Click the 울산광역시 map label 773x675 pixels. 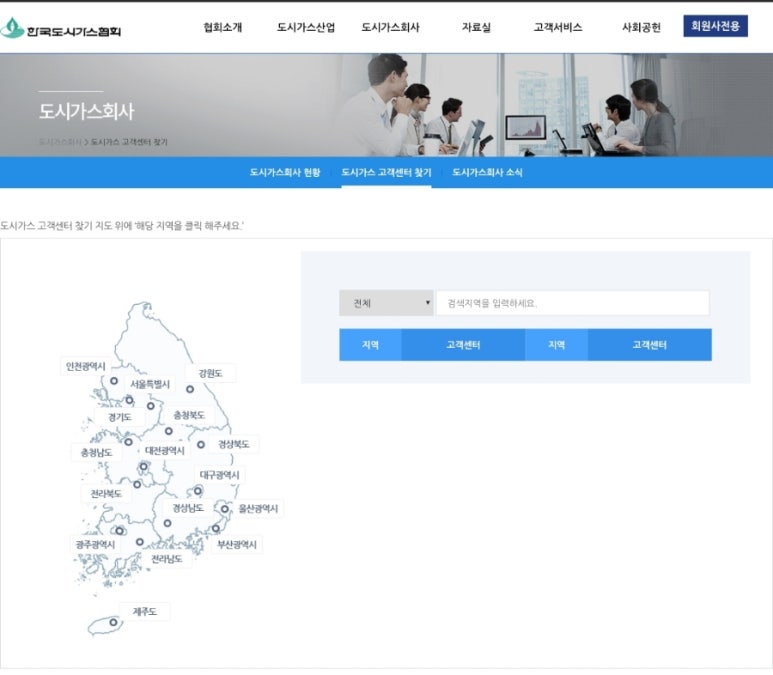[258, 509]
